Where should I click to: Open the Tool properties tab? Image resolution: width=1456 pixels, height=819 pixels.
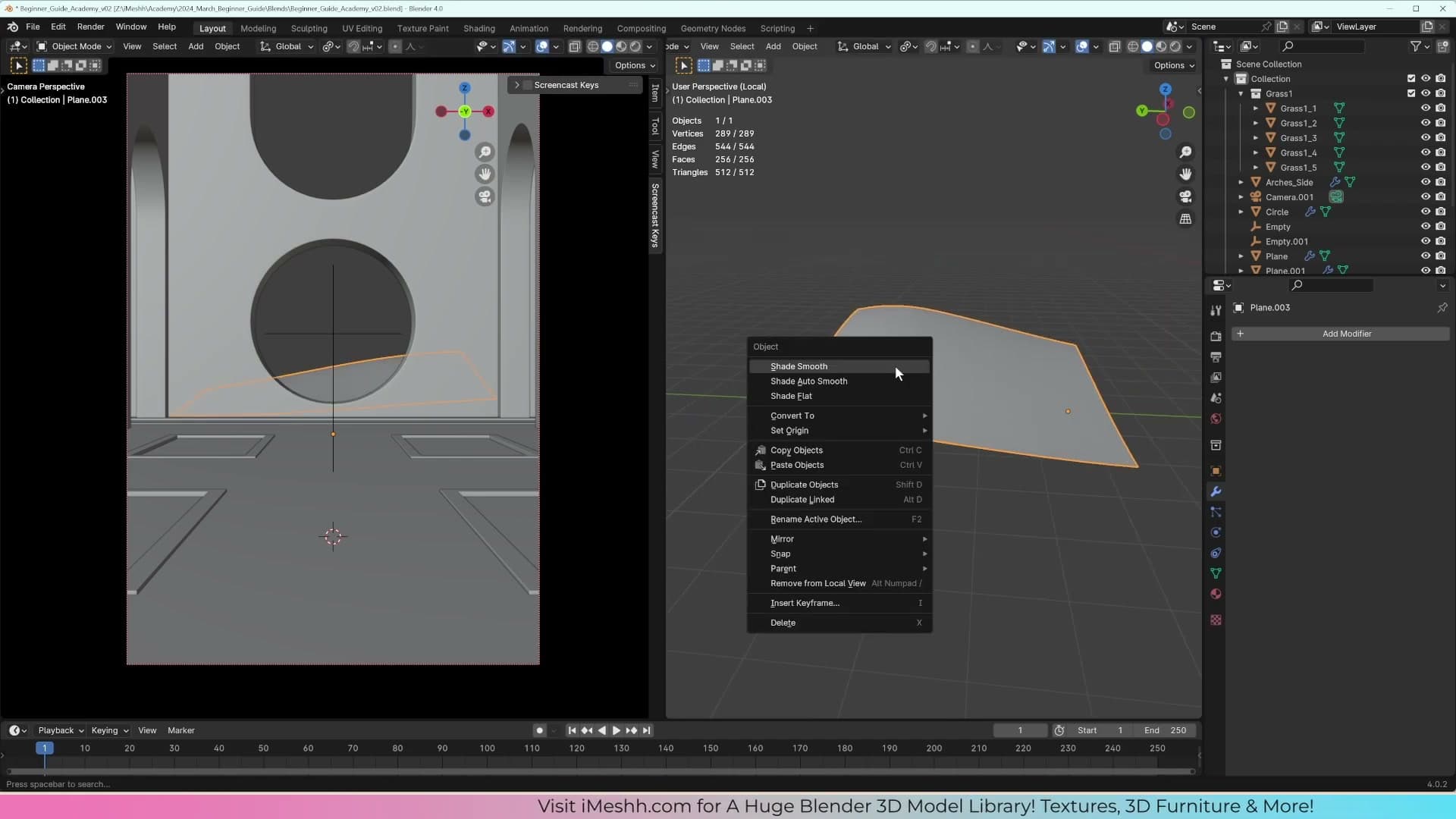[1216, 310]
